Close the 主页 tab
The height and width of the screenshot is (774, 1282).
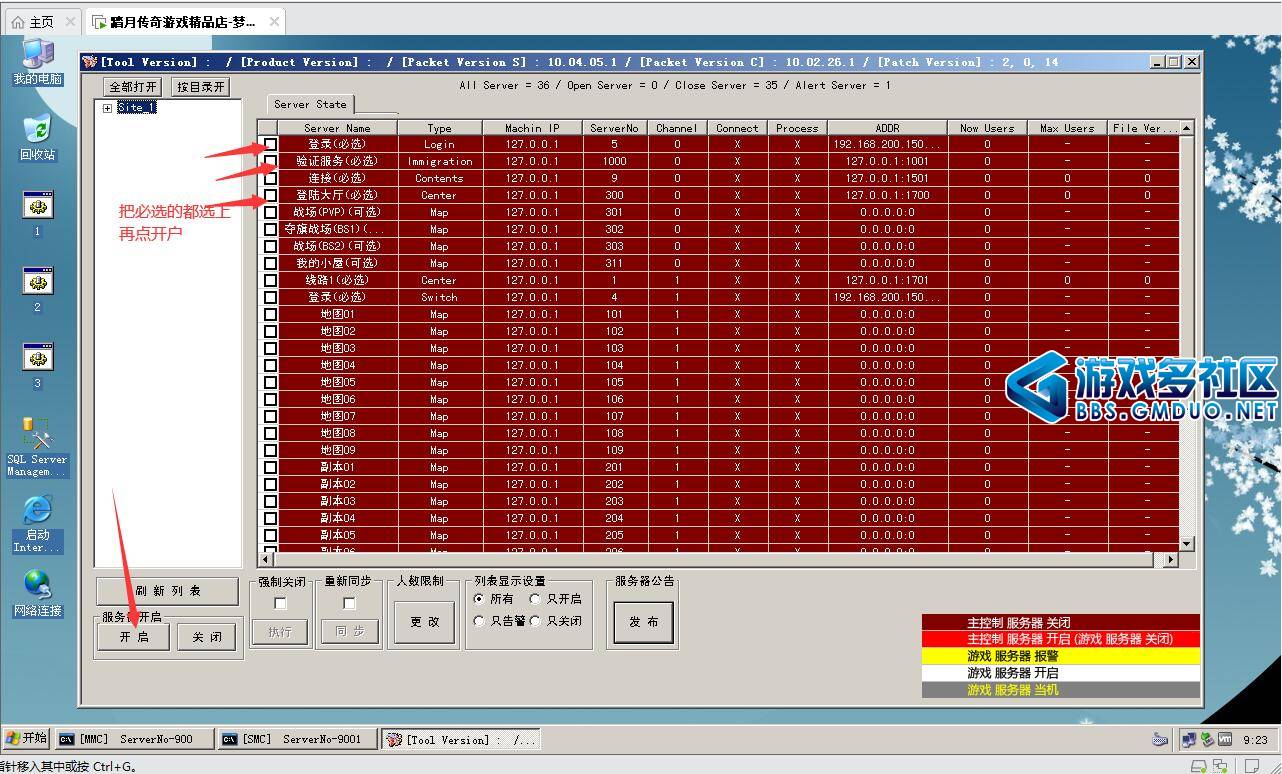[70, 21]
